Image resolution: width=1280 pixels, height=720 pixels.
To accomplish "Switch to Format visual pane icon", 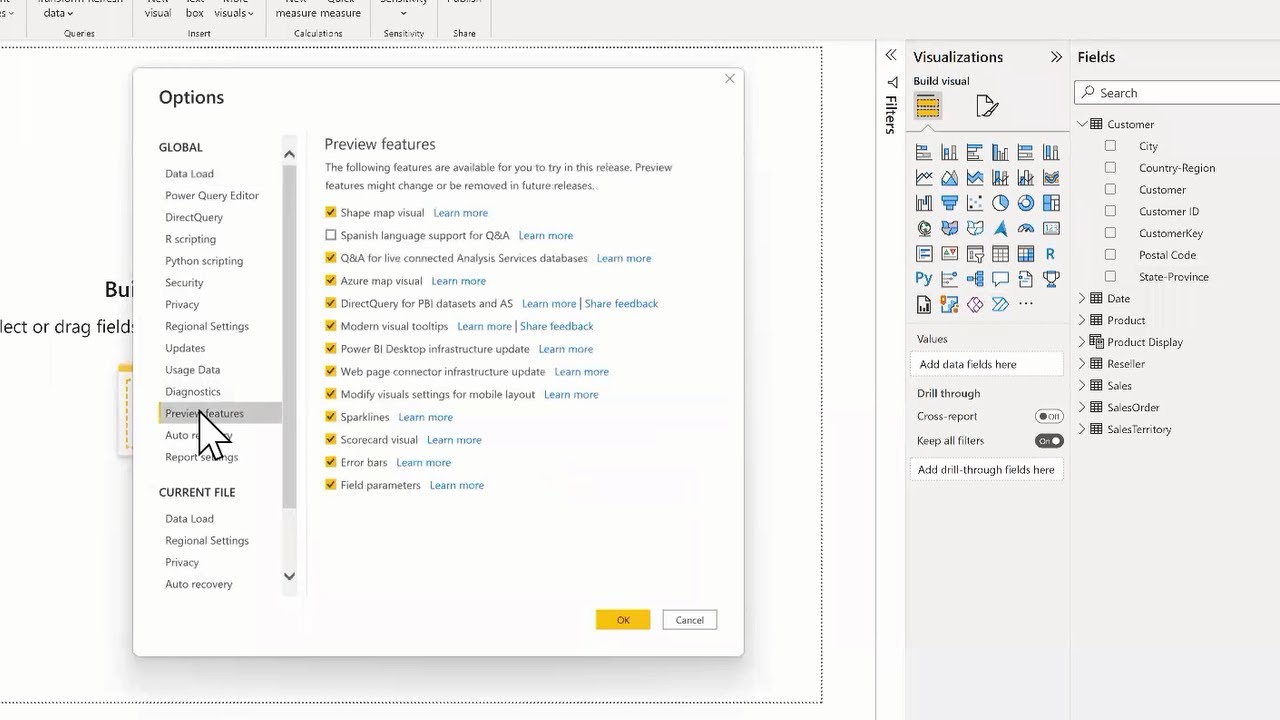I will coord(987,106).
